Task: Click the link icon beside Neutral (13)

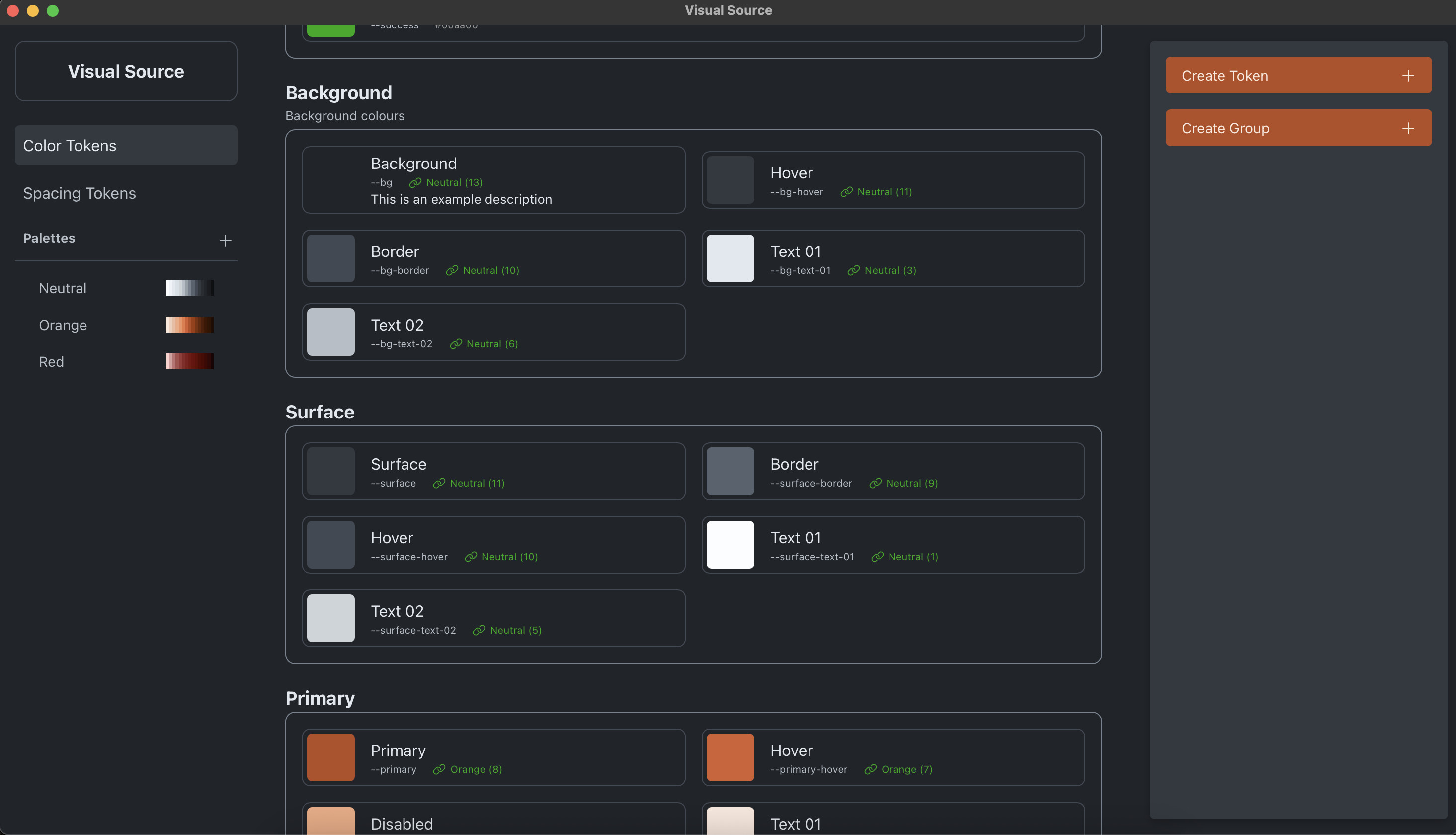Action: pyautogui.click(x=415, y=183)
